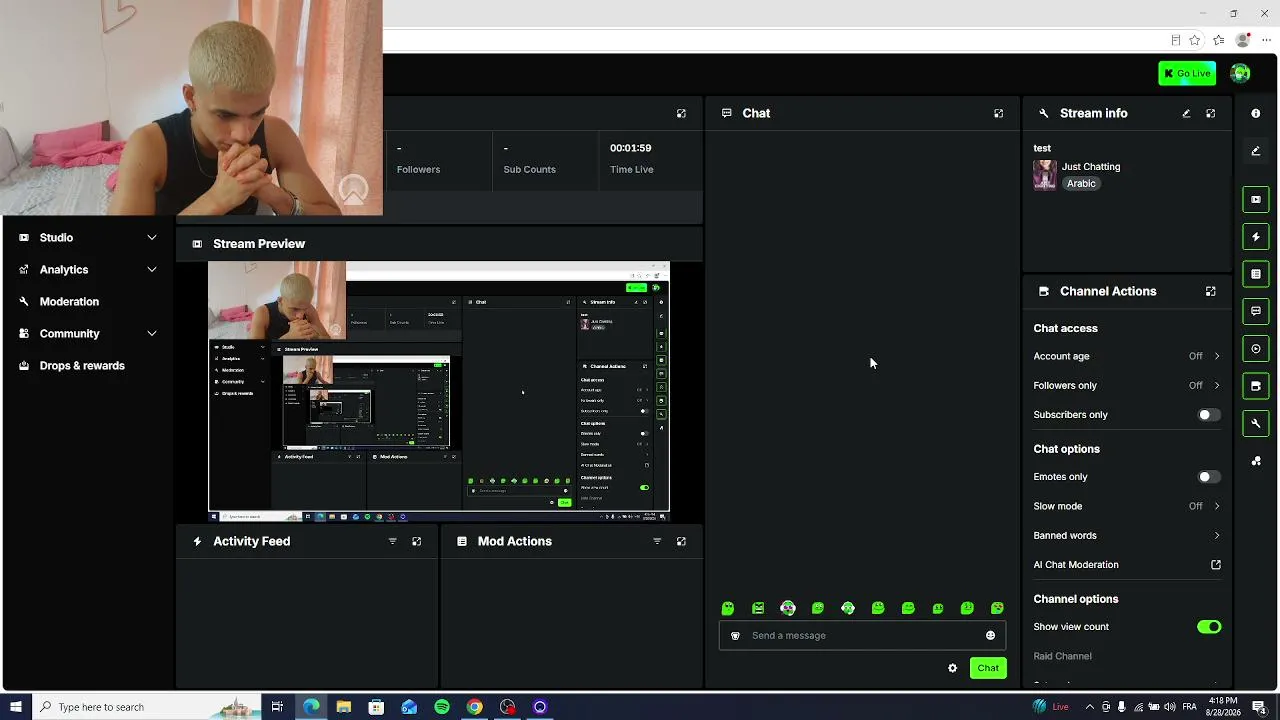The height and width of the screenshot is (720, 1280).
Task: Click the chat identity badge icon in message box
Action: point(735,635)
